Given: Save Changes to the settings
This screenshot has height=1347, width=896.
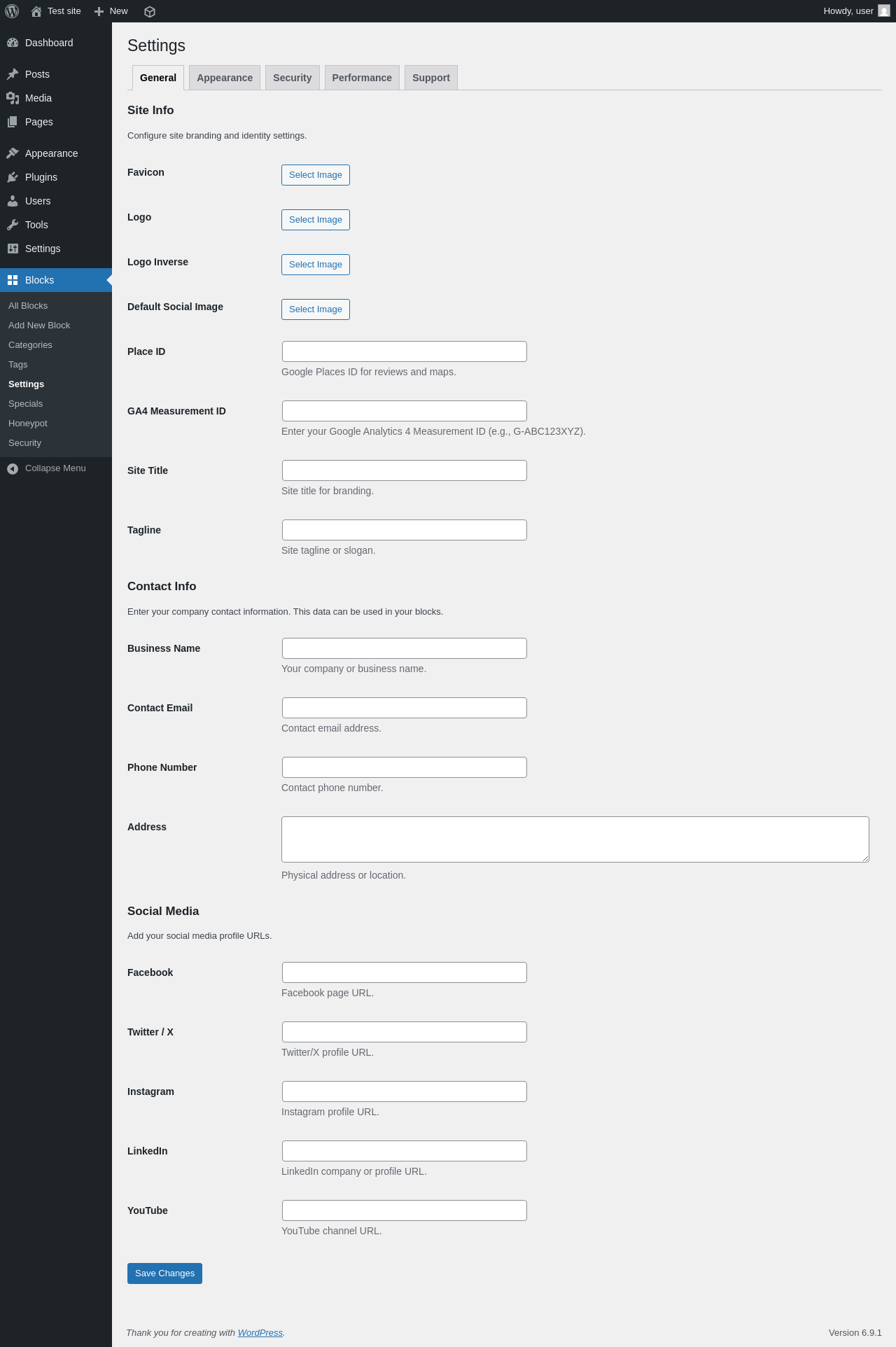Looking at the screenshot, I should (x=164, y=1273).
